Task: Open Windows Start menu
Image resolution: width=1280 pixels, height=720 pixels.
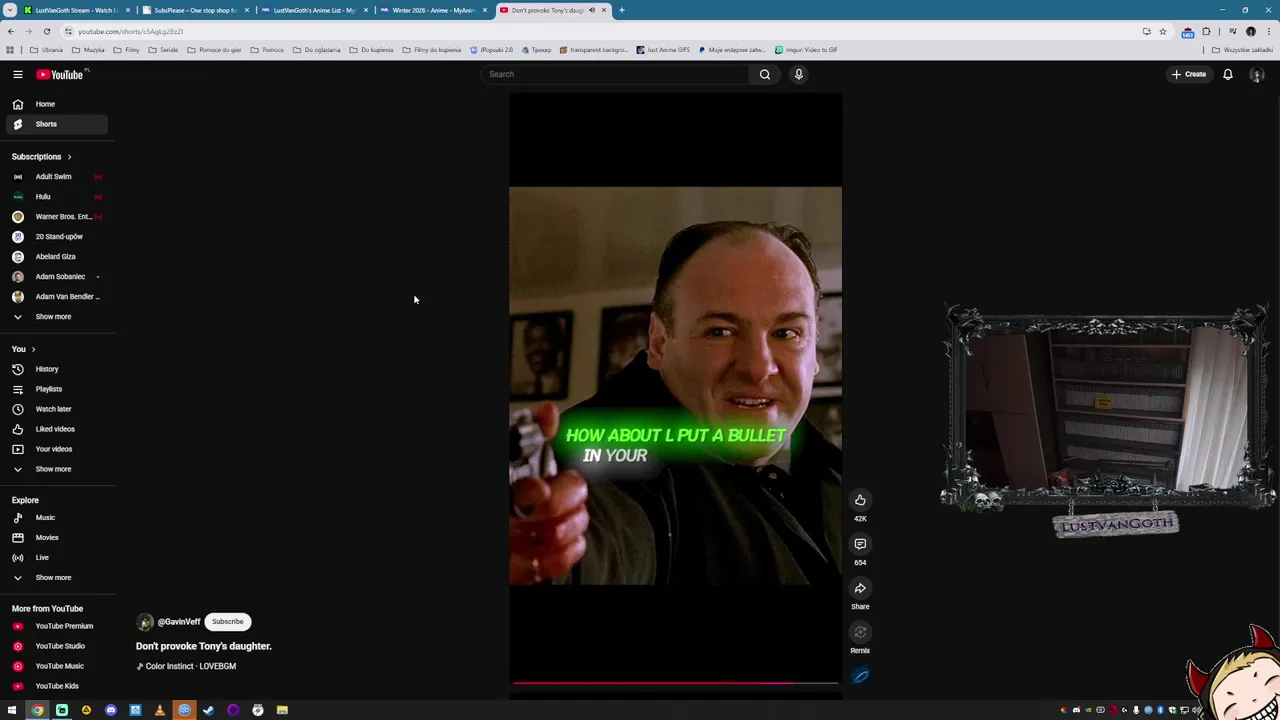Action: (x=12, y=710)
